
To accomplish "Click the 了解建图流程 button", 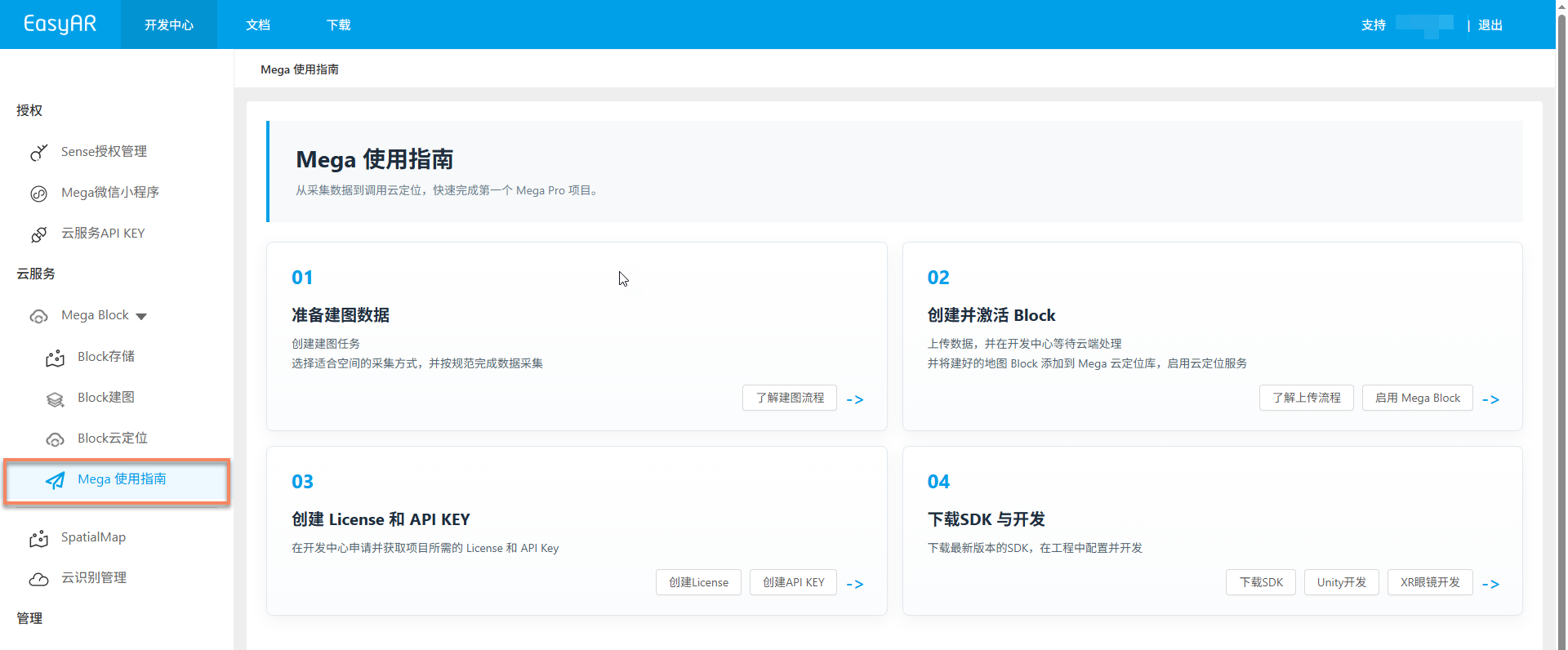I will [790, 398].
